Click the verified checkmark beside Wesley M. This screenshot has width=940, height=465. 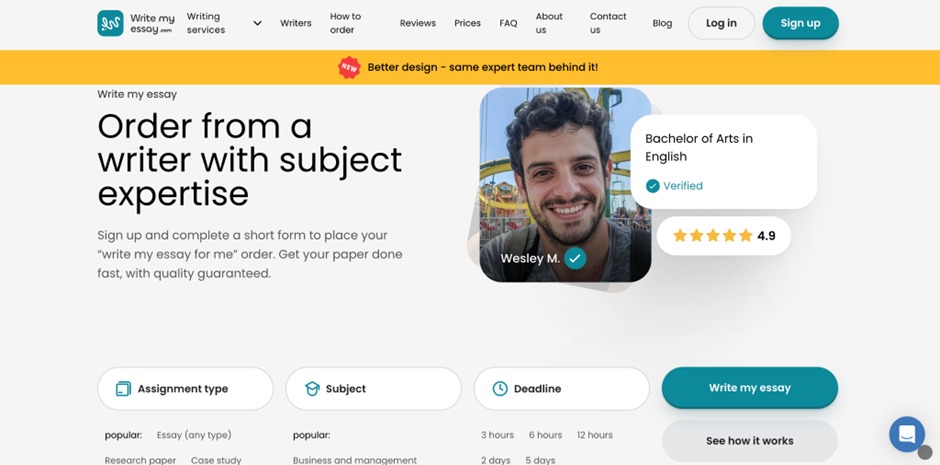coord(575,258)
